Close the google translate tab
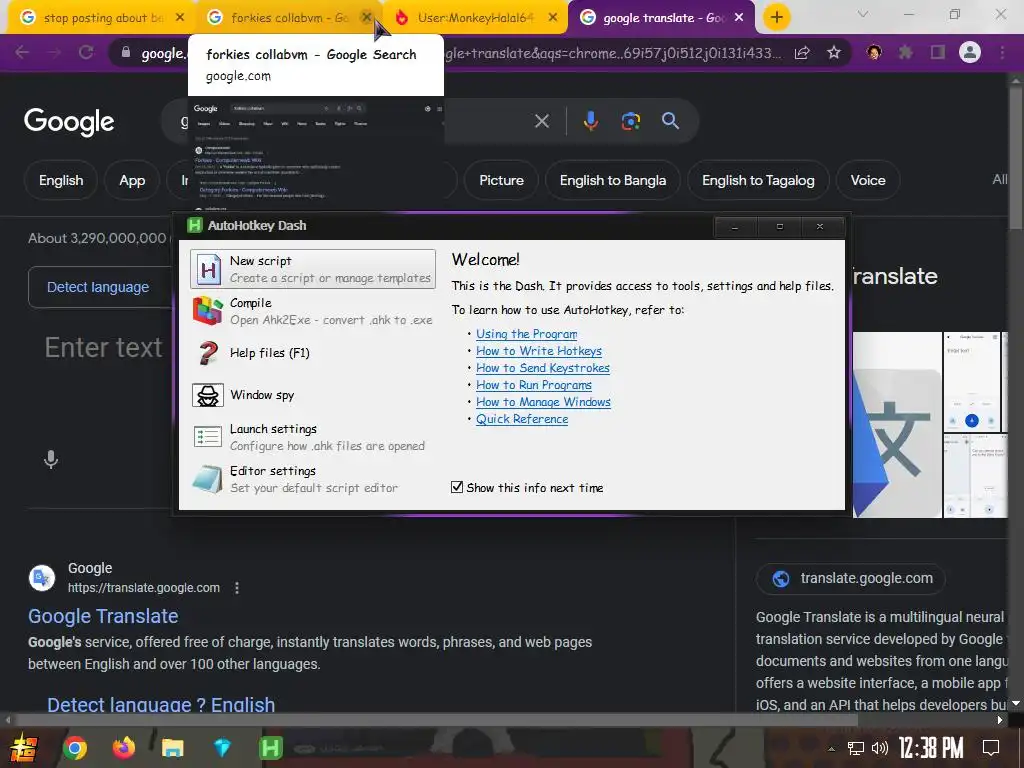Viewport: 1024px width, 768px height. [739, 18]
